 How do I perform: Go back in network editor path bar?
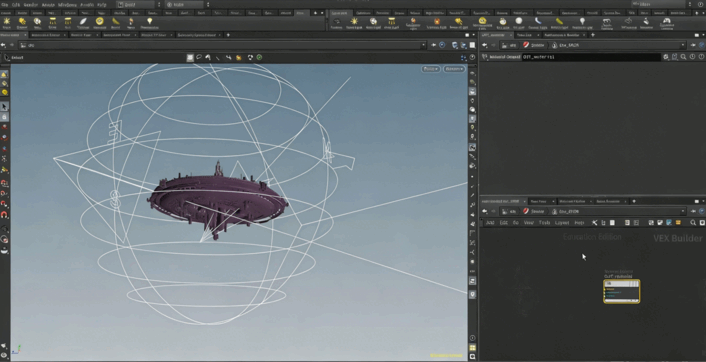tap(484, 212)
